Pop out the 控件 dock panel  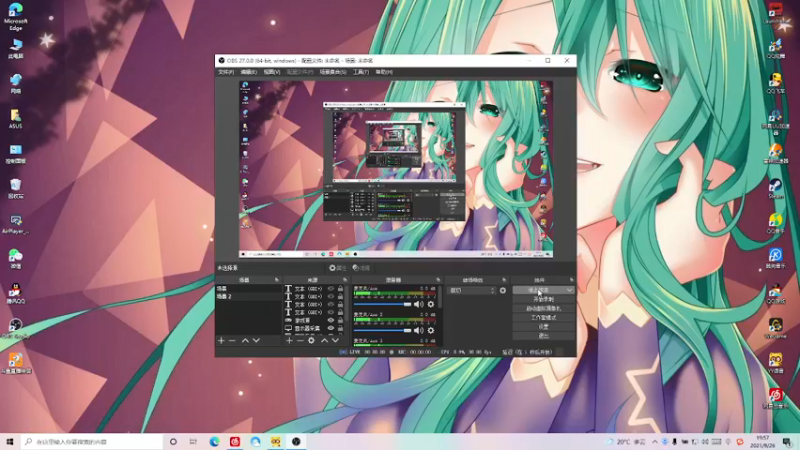(x=571, y=280)
